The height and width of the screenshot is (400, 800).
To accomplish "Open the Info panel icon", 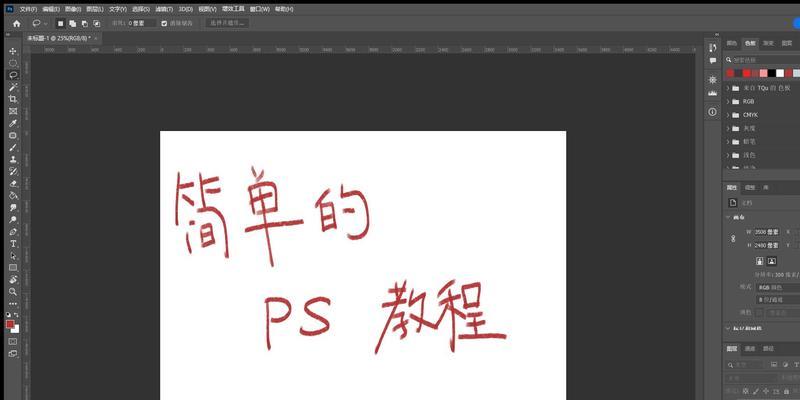I will click(x=713, y=112).
